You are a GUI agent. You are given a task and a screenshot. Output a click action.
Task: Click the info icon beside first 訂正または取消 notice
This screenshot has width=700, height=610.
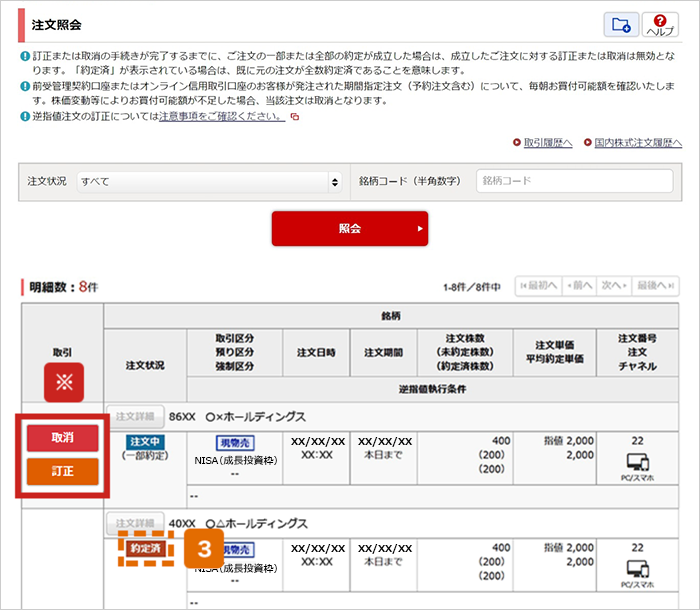pos(25,56)
